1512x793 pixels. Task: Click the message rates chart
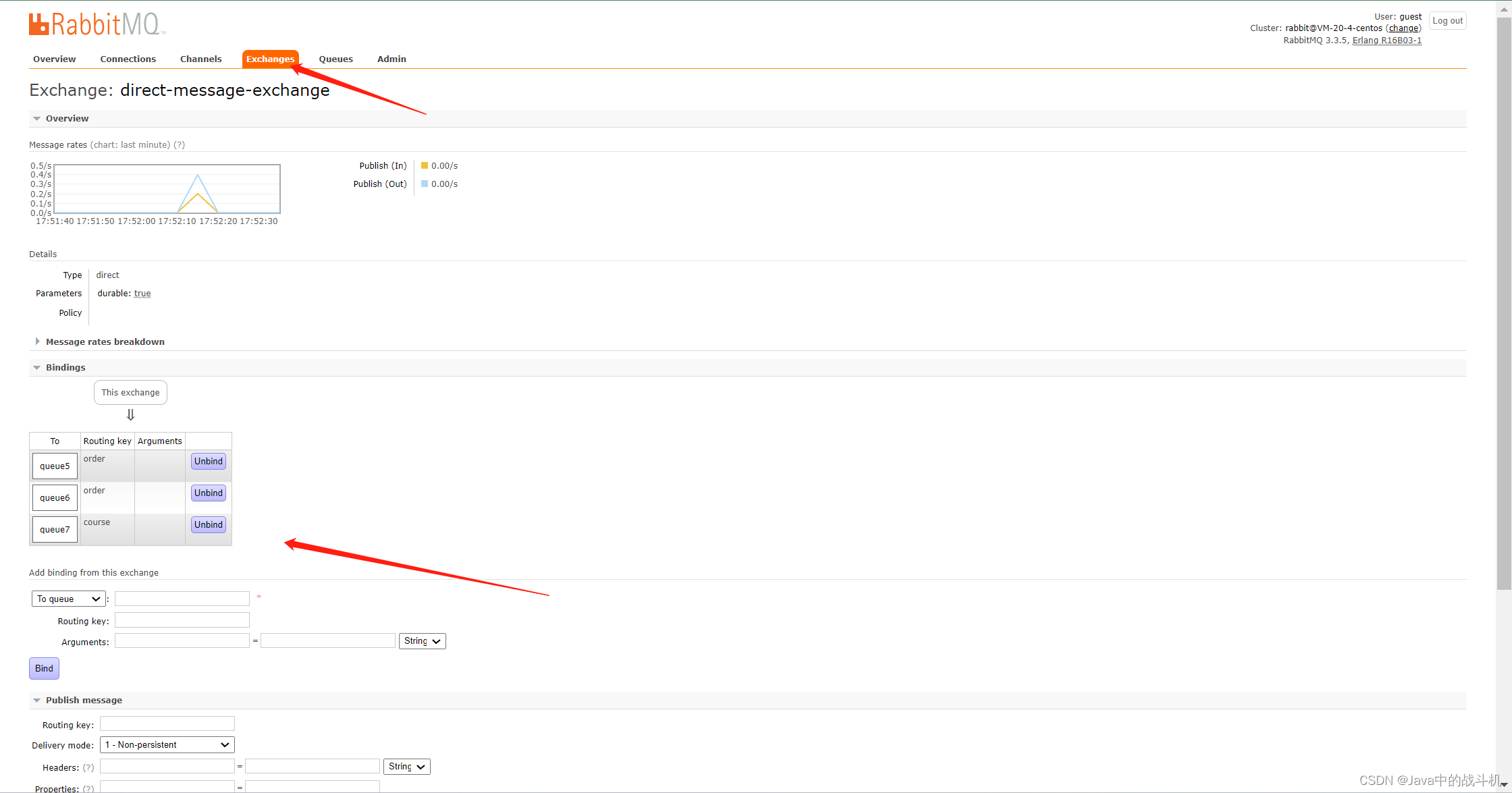click(167, 189)
